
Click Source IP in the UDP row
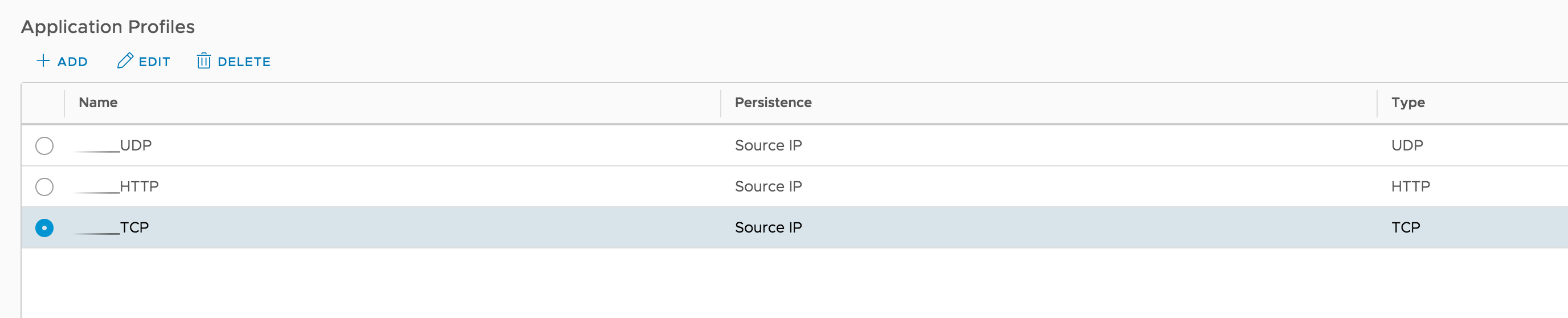(768, 145)
